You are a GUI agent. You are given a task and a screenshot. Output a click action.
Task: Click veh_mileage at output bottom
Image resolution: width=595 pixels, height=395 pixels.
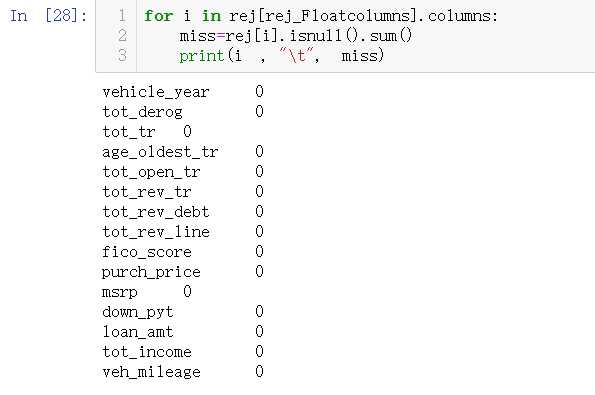(x=151, y=372)
